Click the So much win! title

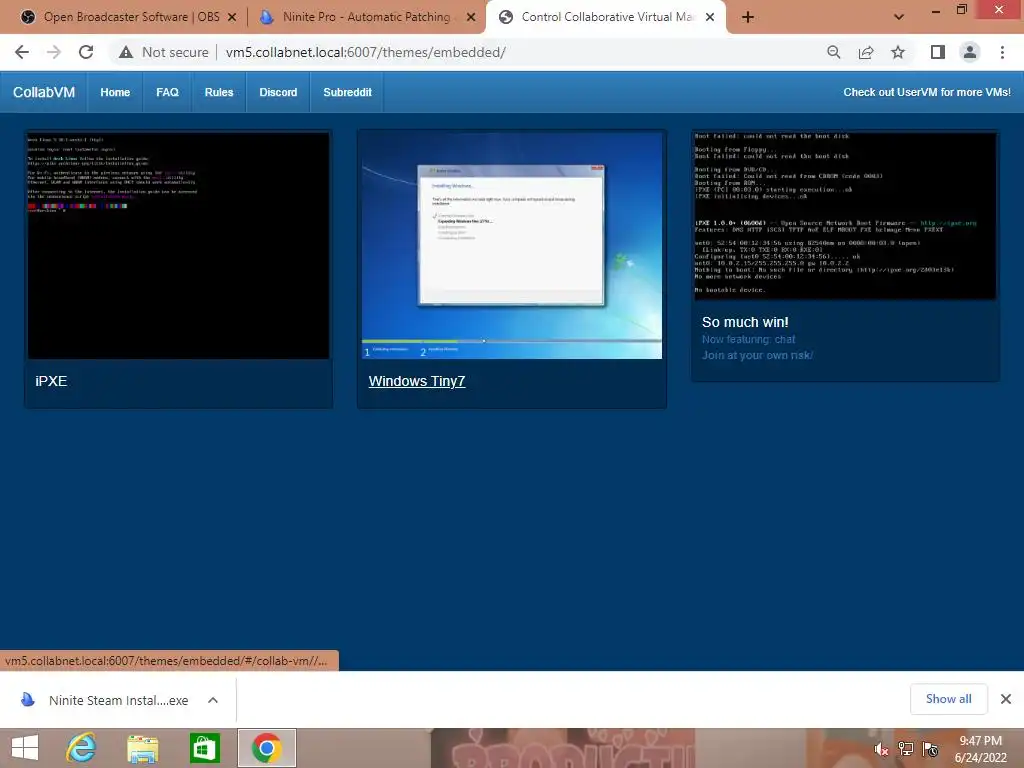pos(745,322)
